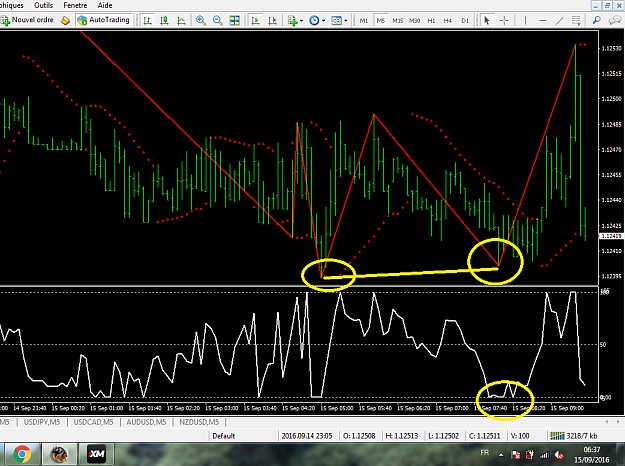Click the H: 1.12513 status value

point(402,436)
